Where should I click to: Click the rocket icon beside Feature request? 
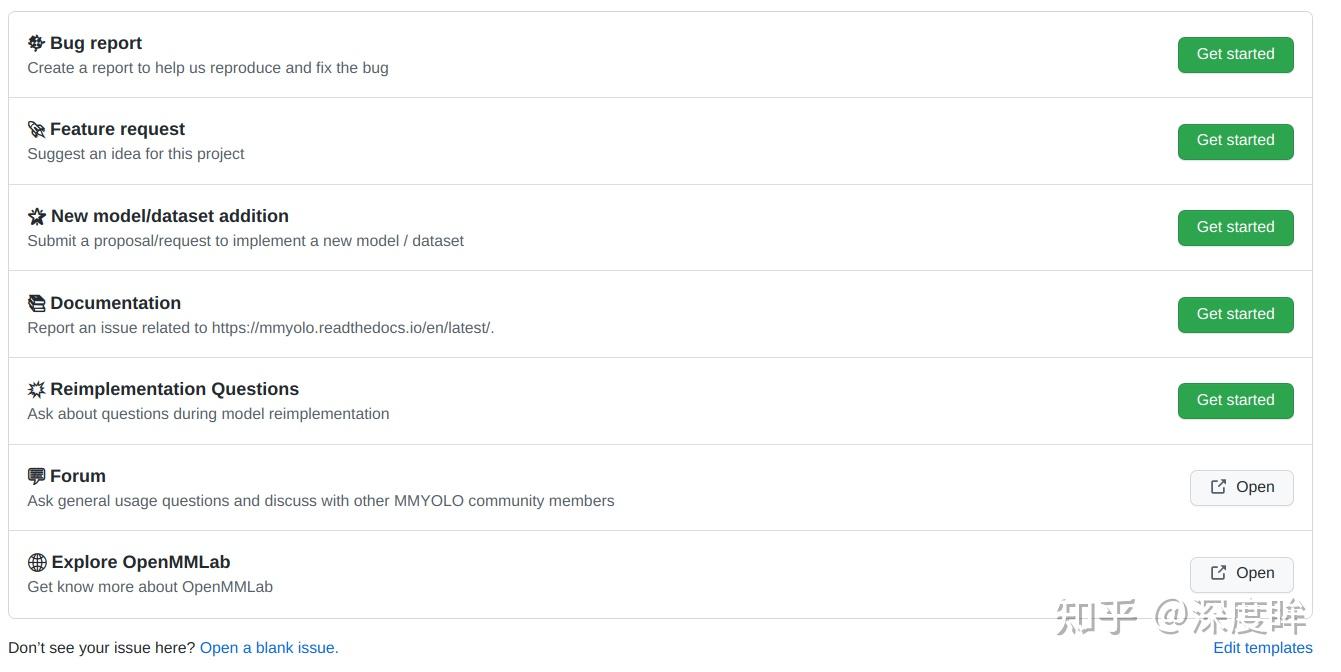click(x=36, y=129)
